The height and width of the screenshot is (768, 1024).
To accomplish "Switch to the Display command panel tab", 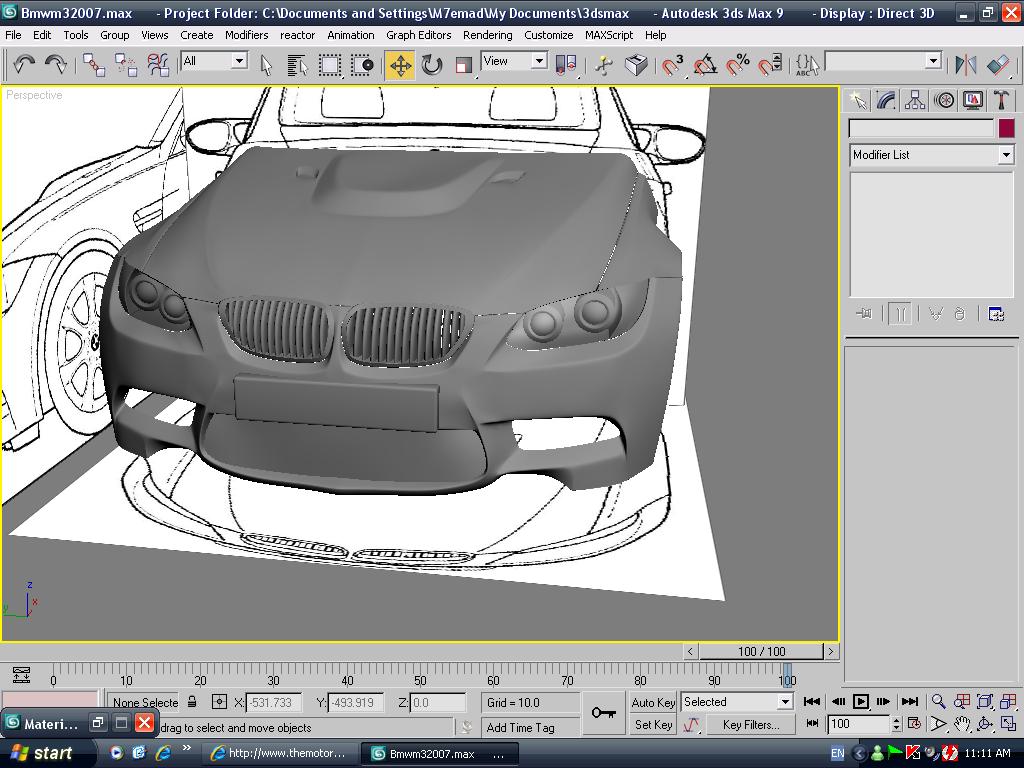I will point(972,100).
